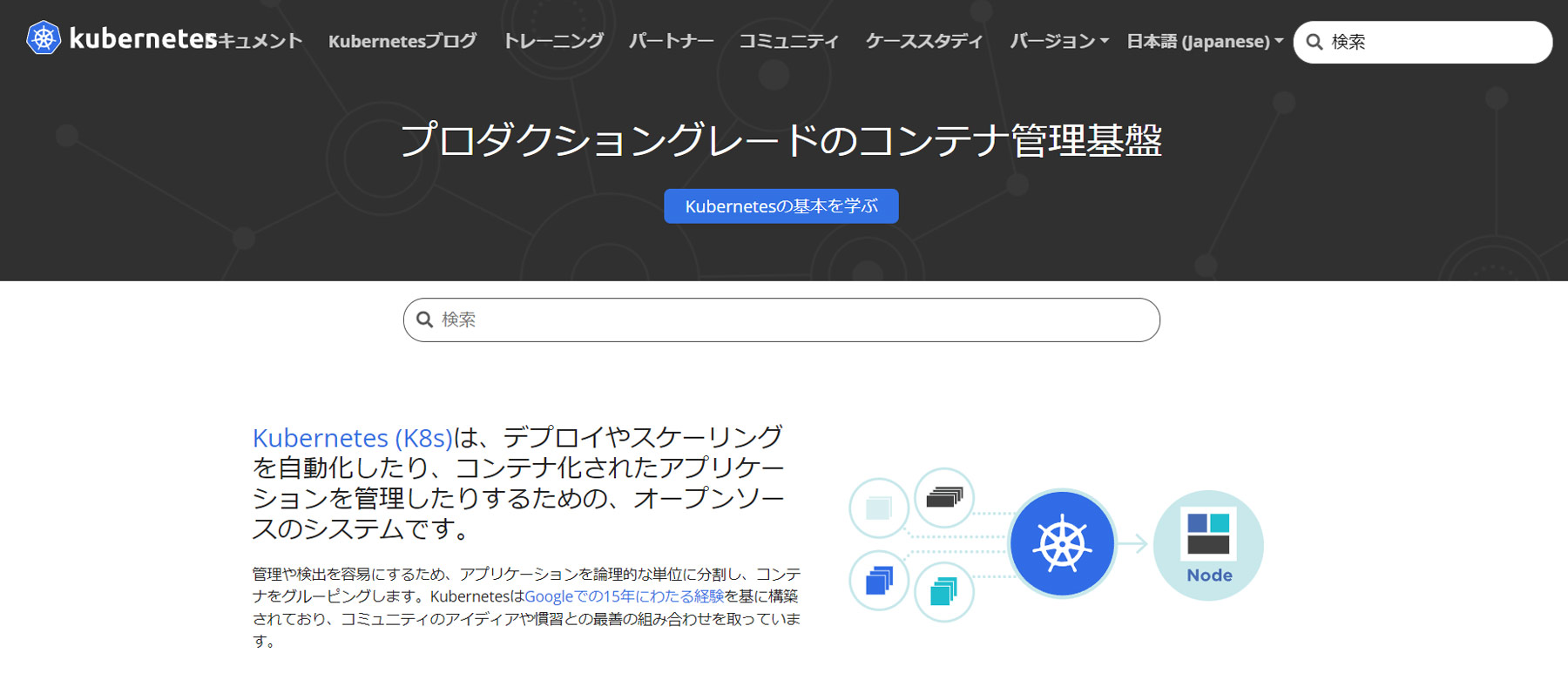Click the blue Kubernetes wheel diagram icon
This screenshot has width=1568, height=673.
[x=1062, y=543]
